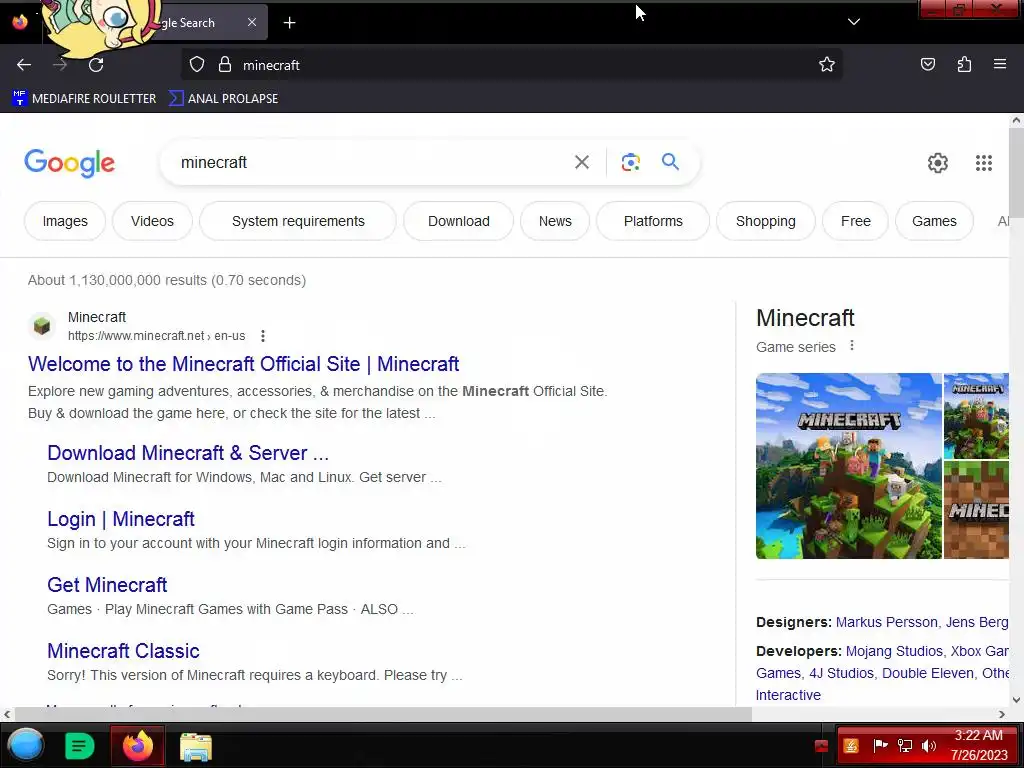Search by image with Google Lens
This screenshot has height=768, width=1024.
tap(630, 162)
